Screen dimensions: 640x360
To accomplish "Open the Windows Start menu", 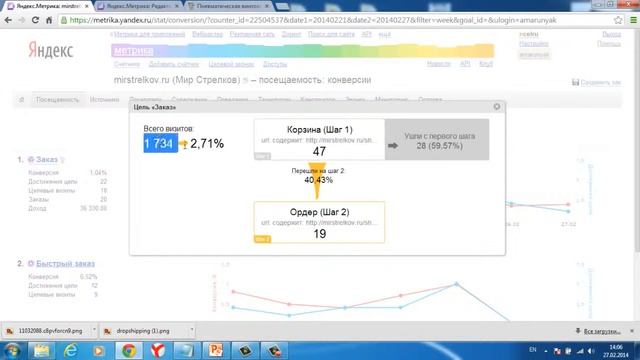I will [x=12, y=351].
